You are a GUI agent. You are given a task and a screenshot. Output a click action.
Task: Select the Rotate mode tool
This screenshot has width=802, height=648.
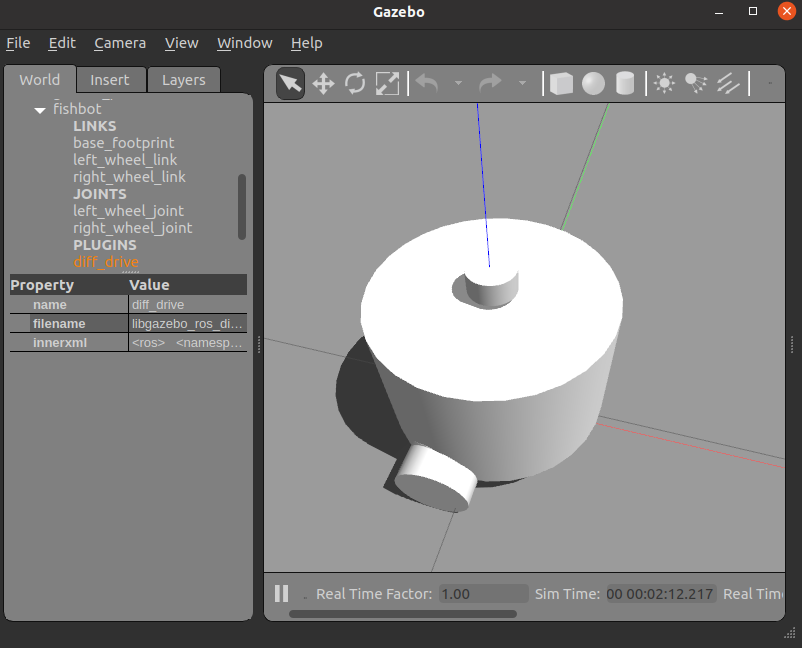pos(355,83)
